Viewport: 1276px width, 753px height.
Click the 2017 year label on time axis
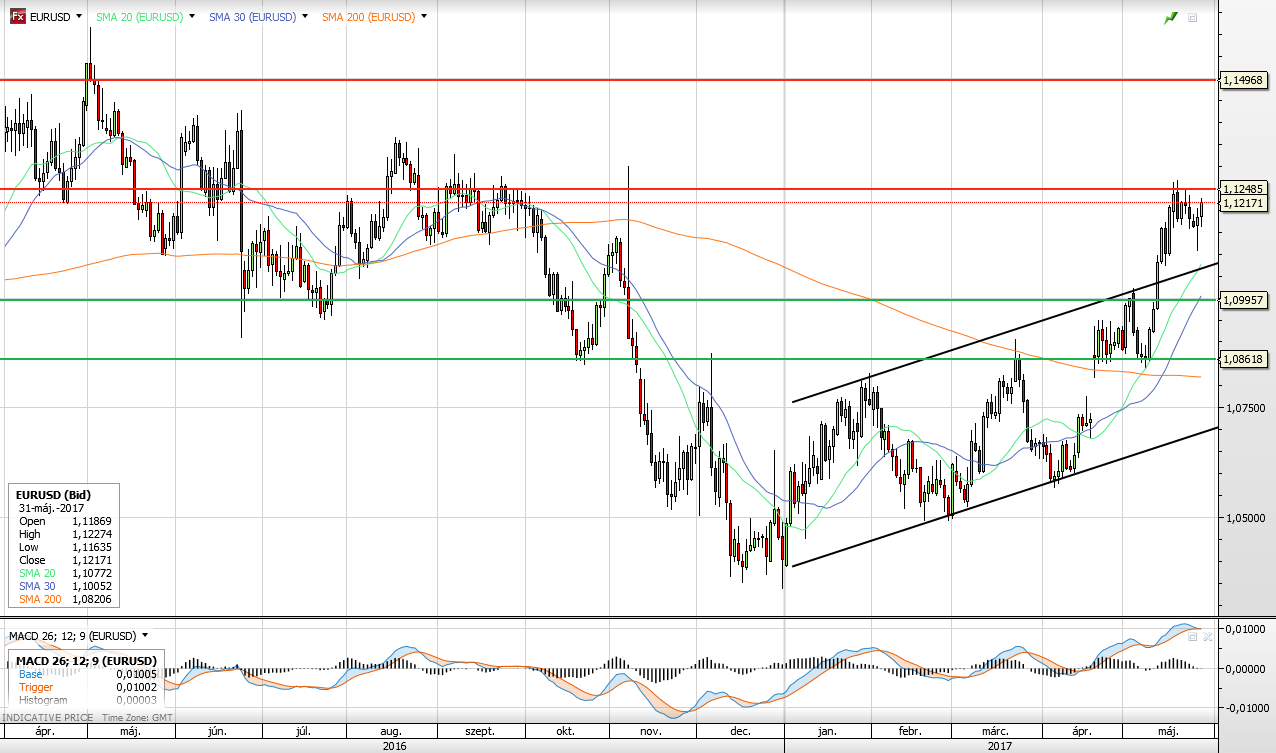[999, 746]
